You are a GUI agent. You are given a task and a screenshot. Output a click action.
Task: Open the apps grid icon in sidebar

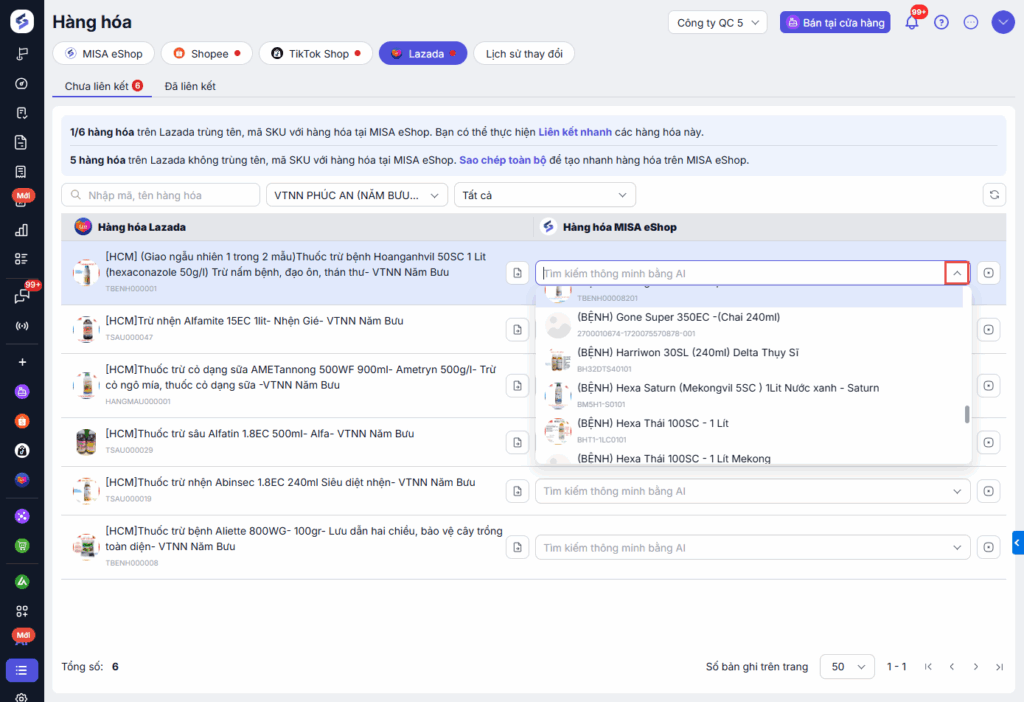coord(22,611)
